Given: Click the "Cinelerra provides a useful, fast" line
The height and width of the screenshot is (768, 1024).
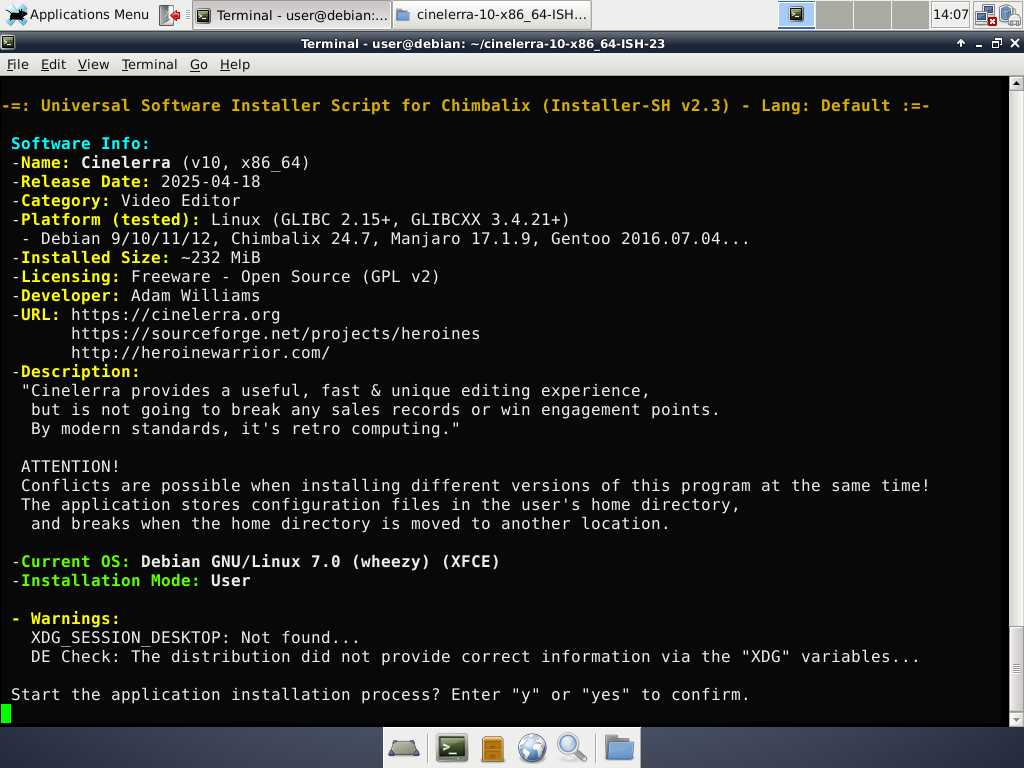Looking at the screenshot, I should pos(335,391).
